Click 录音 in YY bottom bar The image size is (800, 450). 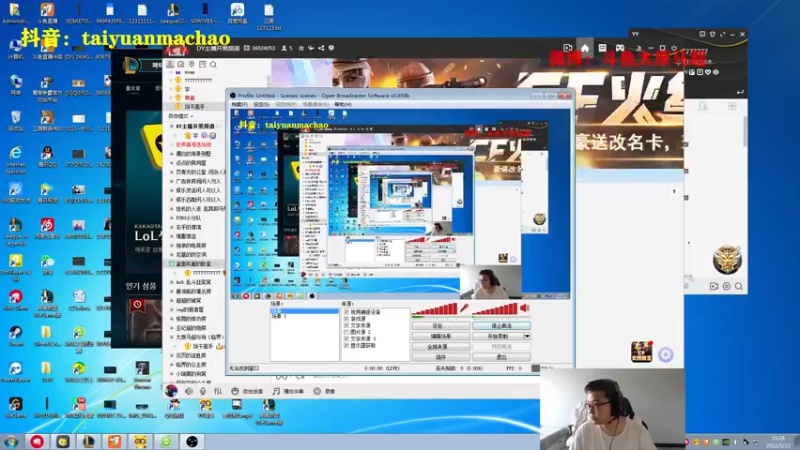[324, 391]
